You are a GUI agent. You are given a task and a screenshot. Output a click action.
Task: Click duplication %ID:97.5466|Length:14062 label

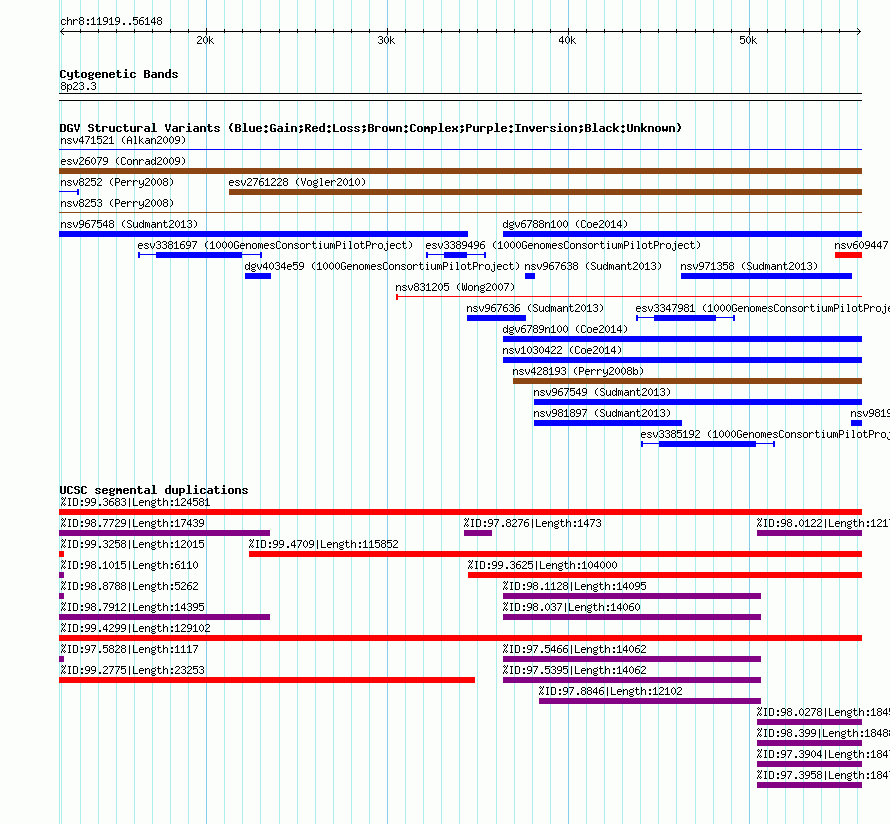point(574,649)
